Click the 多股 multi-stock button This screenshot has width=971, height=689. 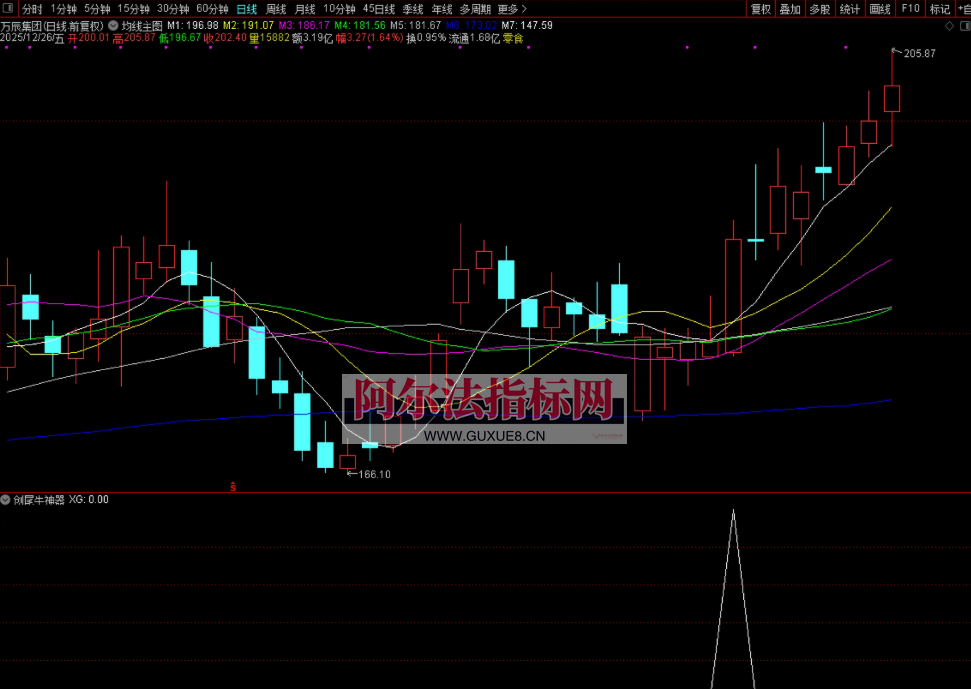pos(820,9)
